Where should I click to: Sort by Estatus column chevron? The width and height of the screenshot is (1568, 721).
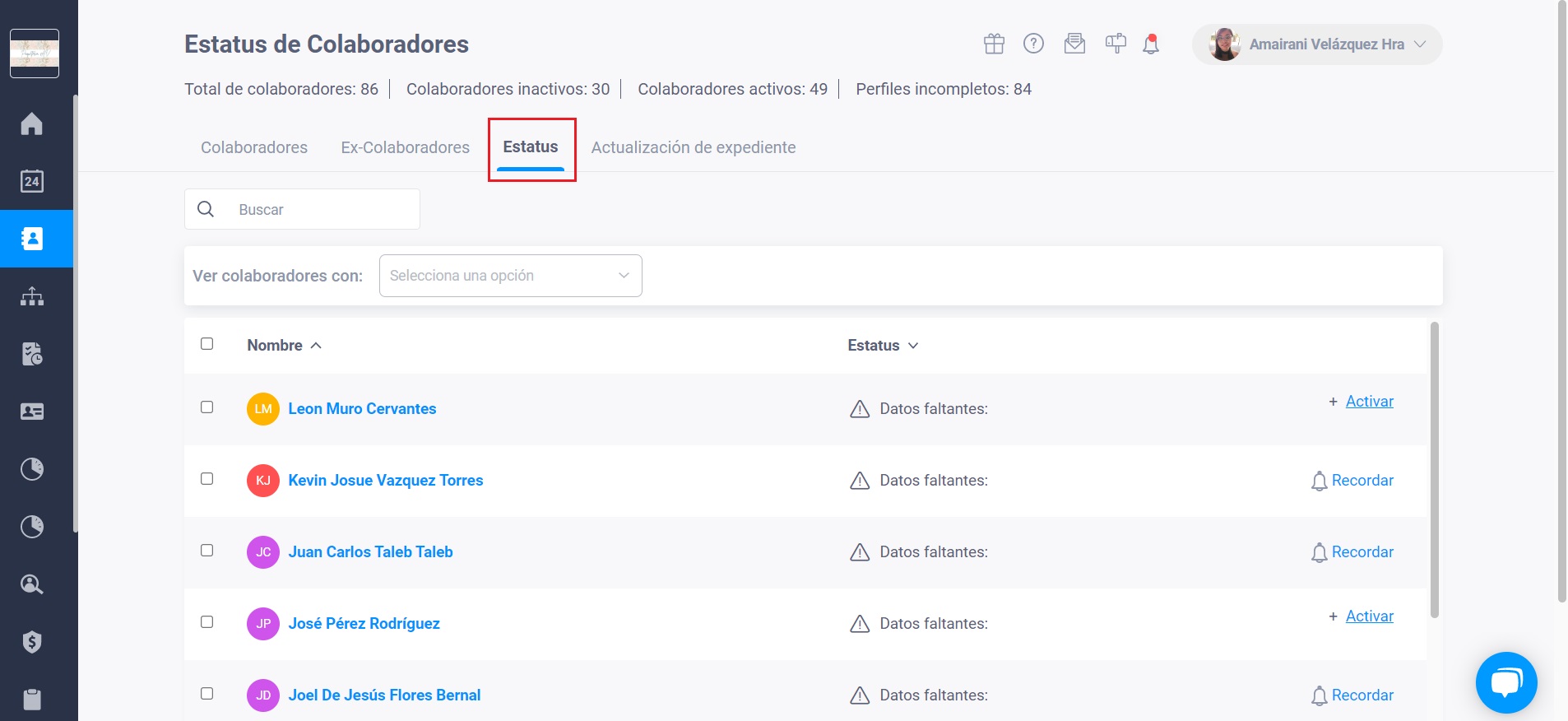tap(913, 346)
